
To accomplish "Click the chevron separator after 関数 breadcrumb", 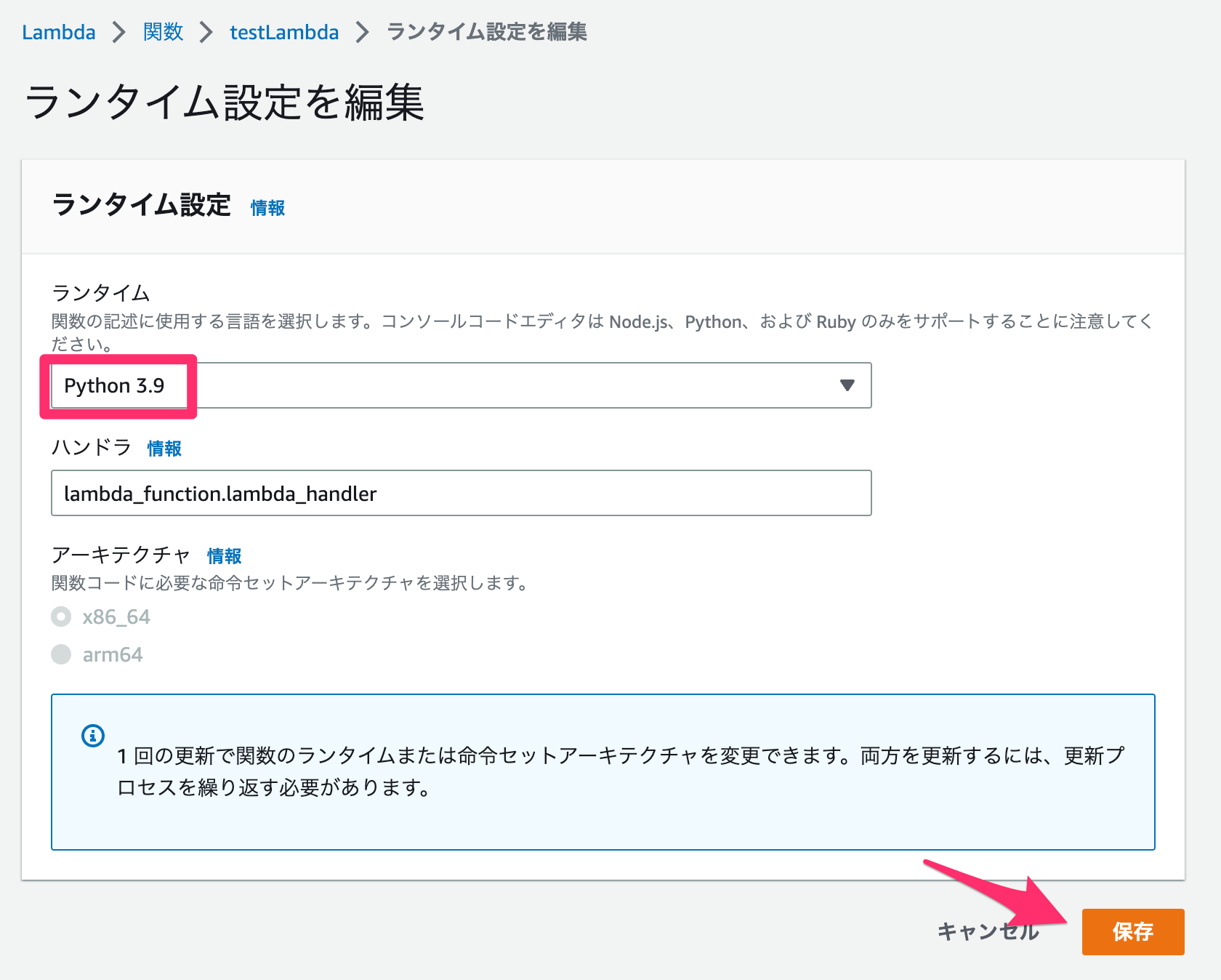I will pyautogui.click(x=206, y=33).
